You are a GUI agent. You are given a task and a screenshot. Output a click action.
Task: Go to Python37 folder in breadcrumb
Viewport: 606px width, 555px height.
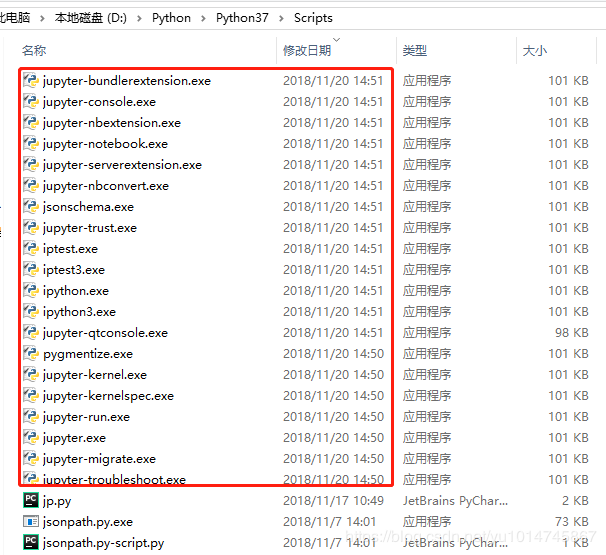242,18
